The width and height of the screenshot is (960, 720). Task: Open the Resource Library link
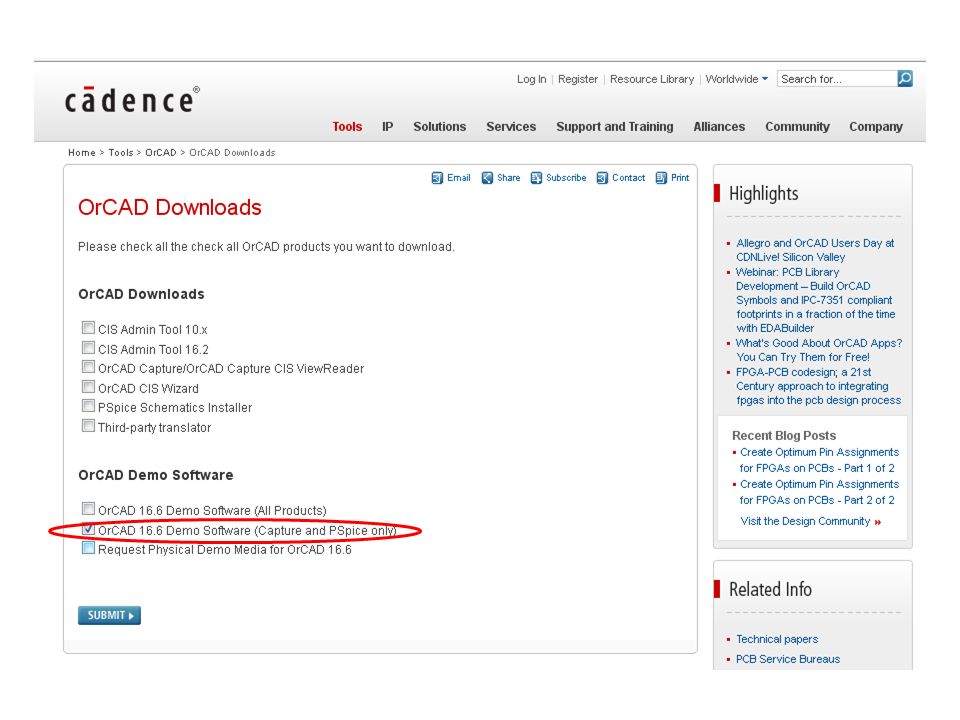coord(652,79)
